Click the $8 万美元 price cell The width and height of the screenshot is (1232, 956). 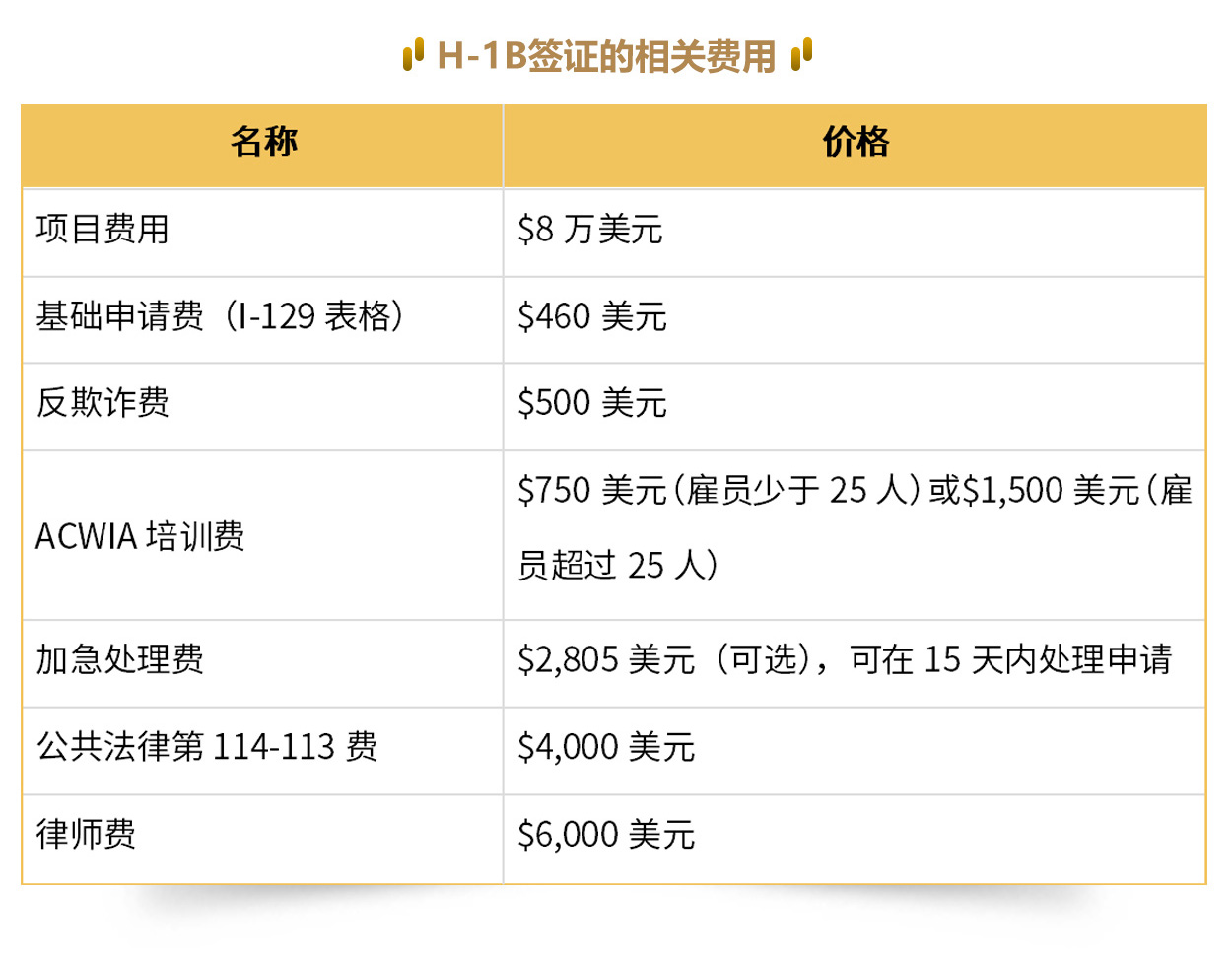point(589,230)
